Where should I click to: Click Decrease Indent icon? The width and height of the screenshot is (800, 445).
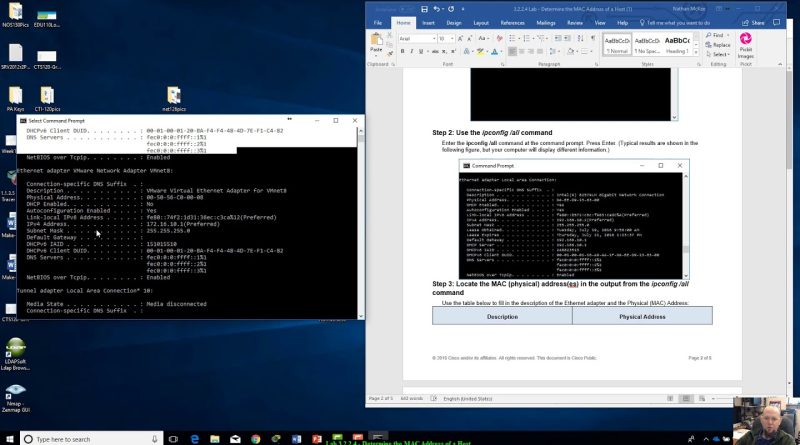[558, 39]
